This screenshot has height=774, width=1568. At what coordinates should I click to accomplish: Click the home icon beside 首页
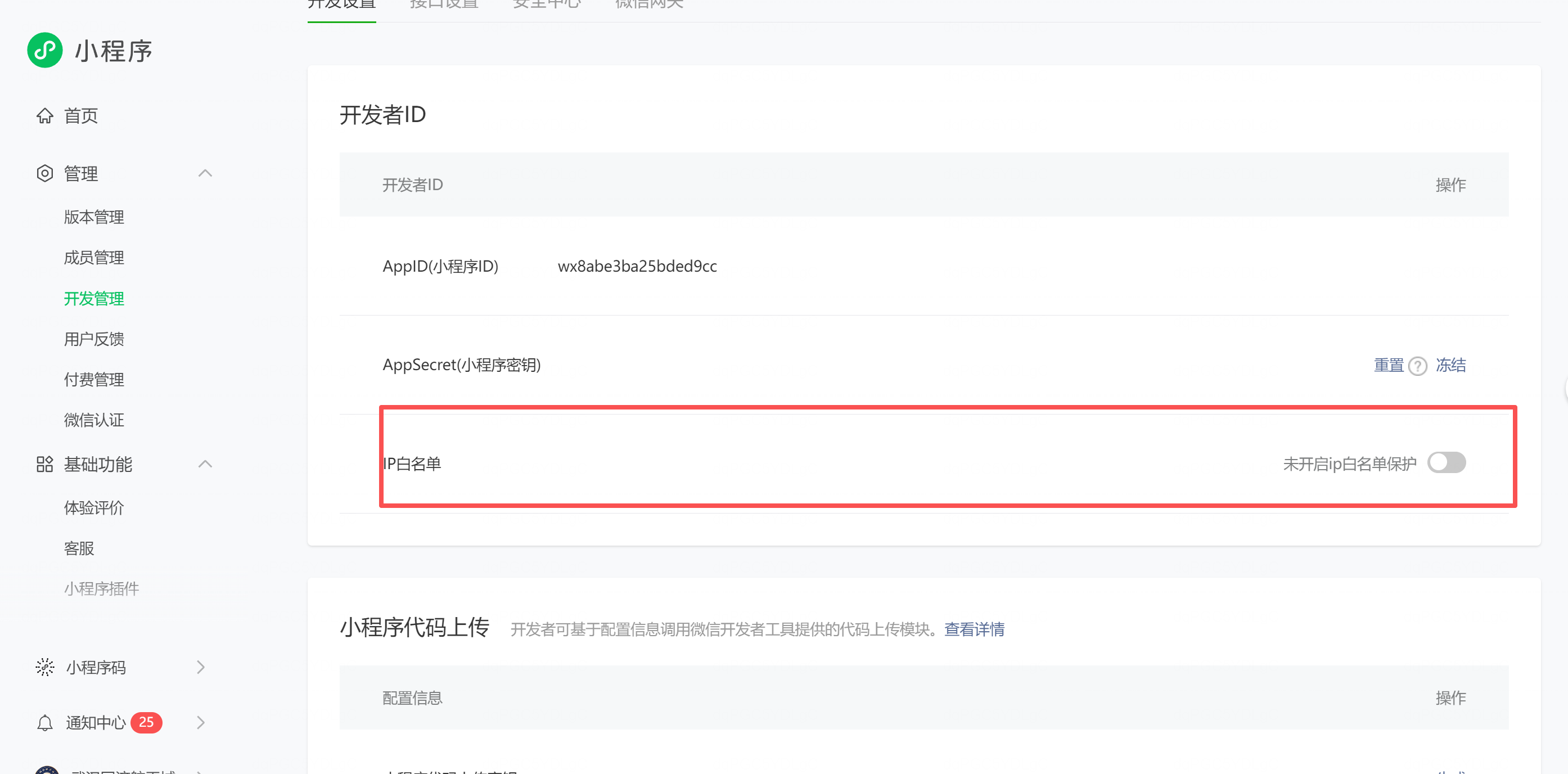(x=44, y=115)
